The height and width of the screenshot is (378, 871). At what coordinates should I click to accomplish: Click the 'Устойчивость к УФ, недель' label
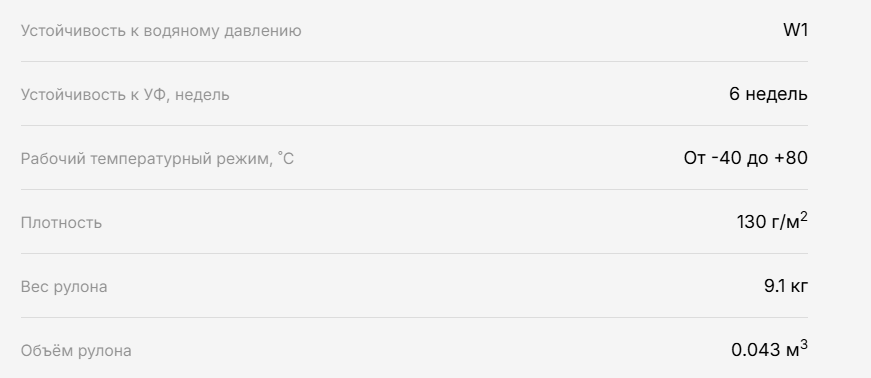125,95
